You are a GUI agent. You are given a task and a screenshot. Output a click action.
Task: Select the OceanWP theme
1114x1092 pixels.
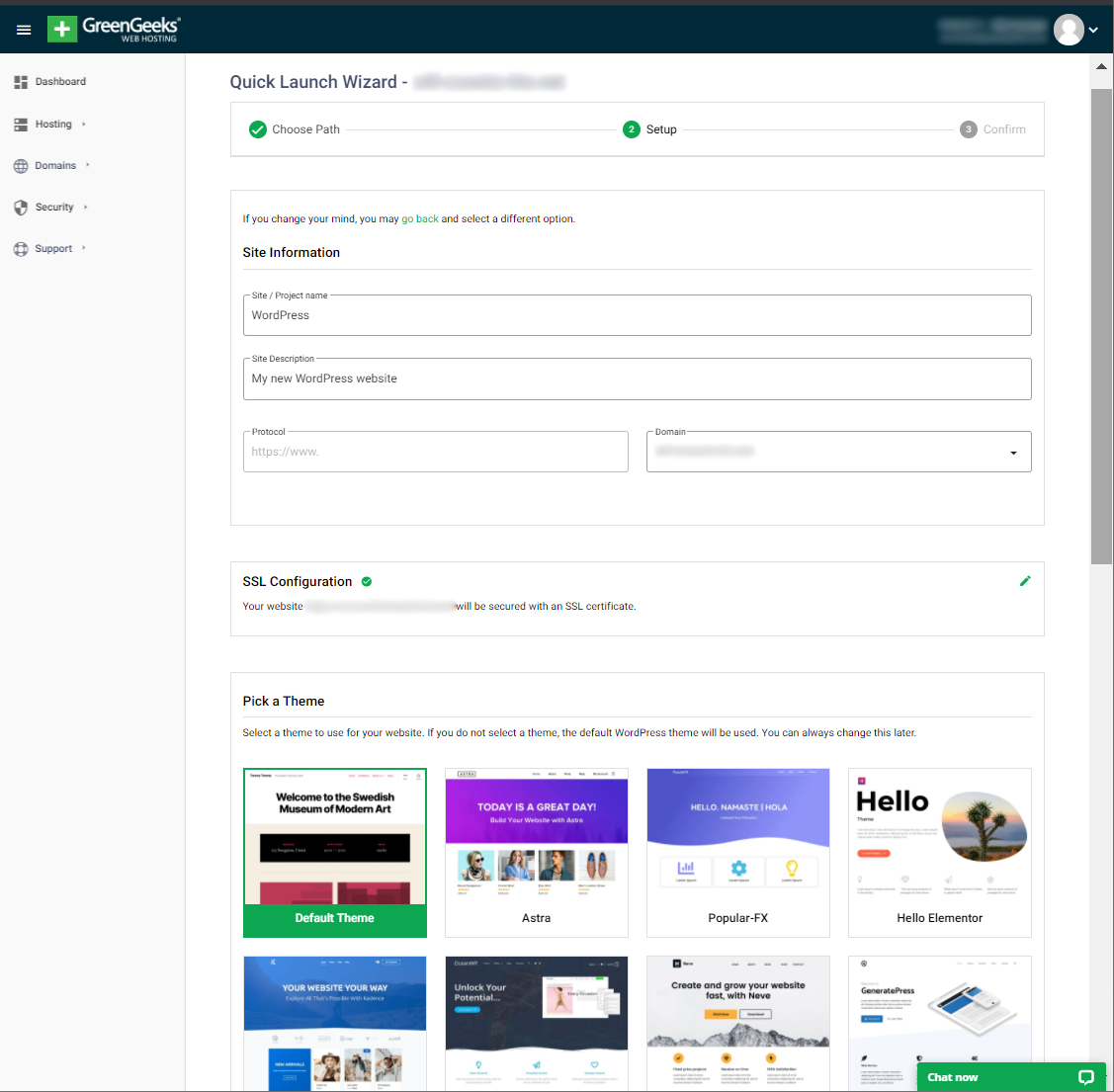coord(537,1023)
